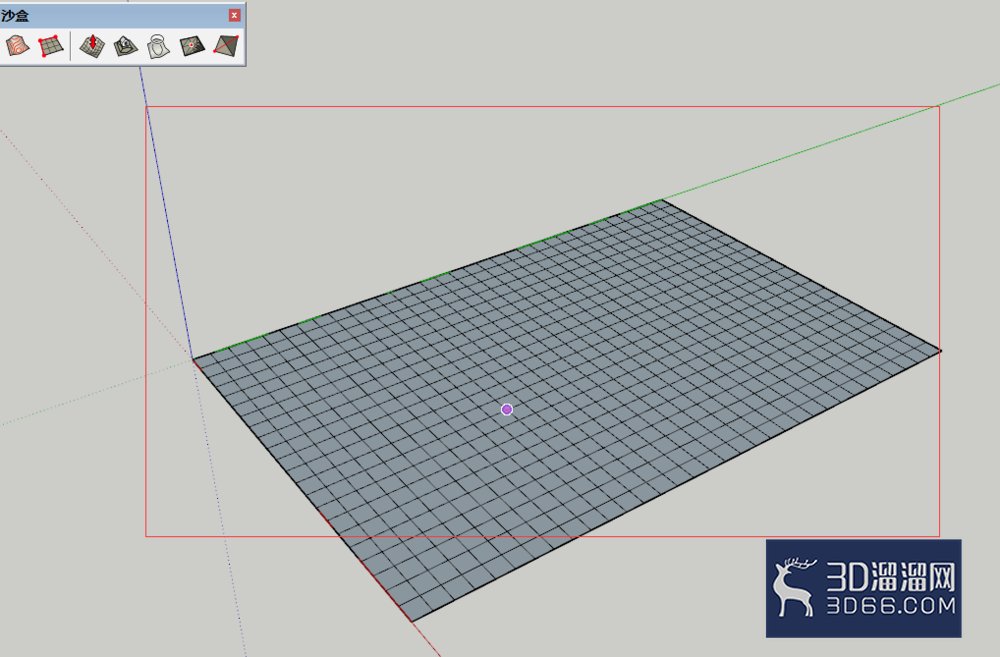Choose the Stamp sandbox tool

coord(126,46)
